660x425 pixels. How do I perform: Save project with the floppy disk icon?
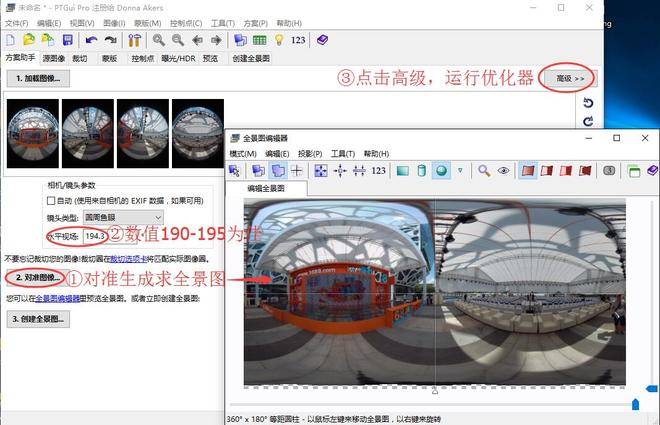click(67, 40)
